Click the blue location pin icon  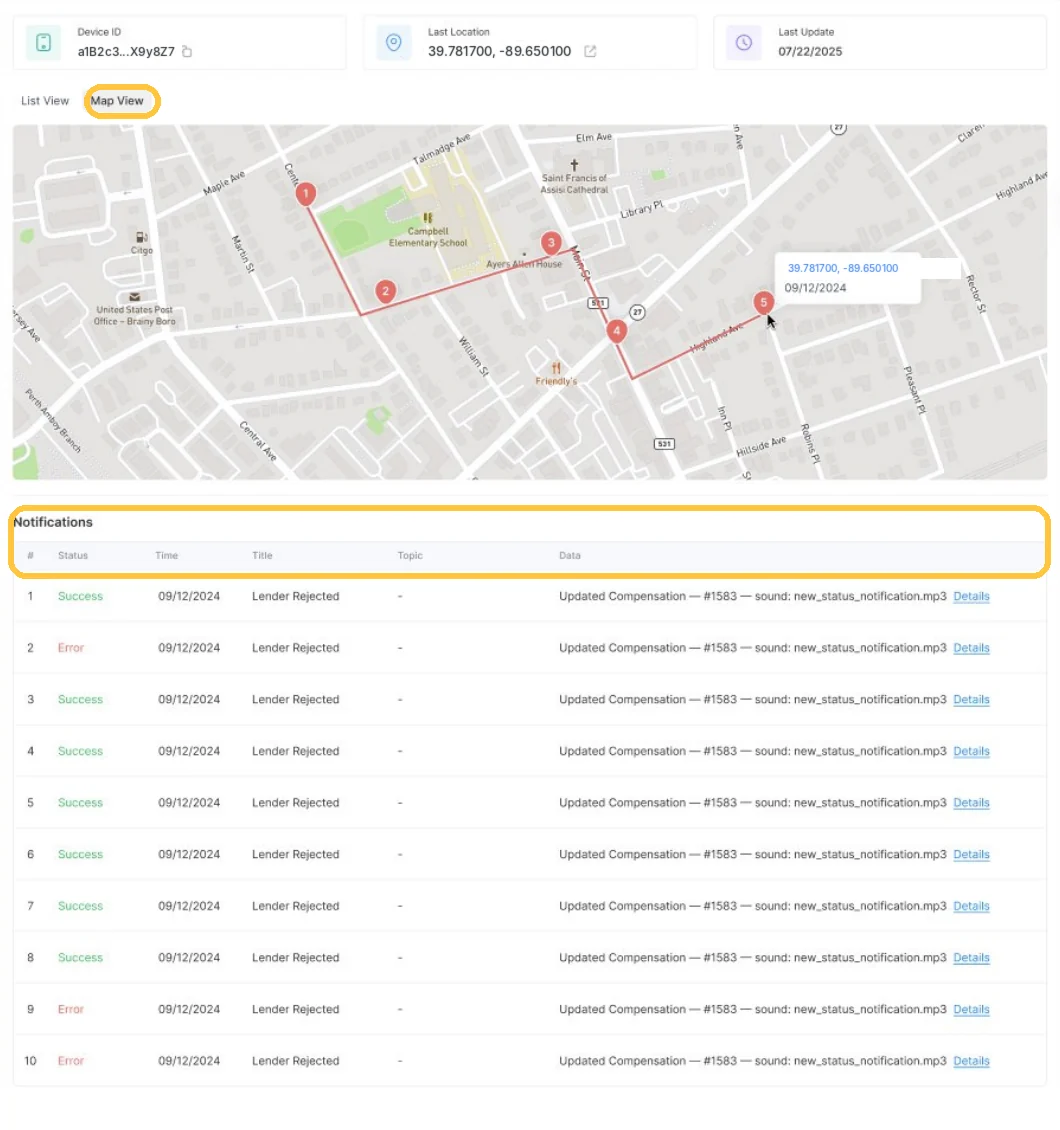coord(393,43)
